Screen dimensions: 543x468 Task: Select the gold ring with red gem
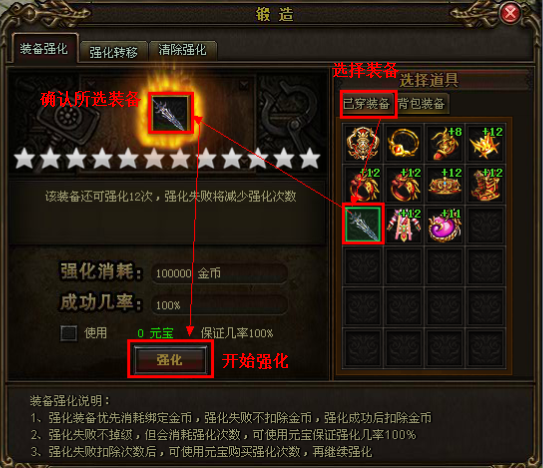(403, 143)
